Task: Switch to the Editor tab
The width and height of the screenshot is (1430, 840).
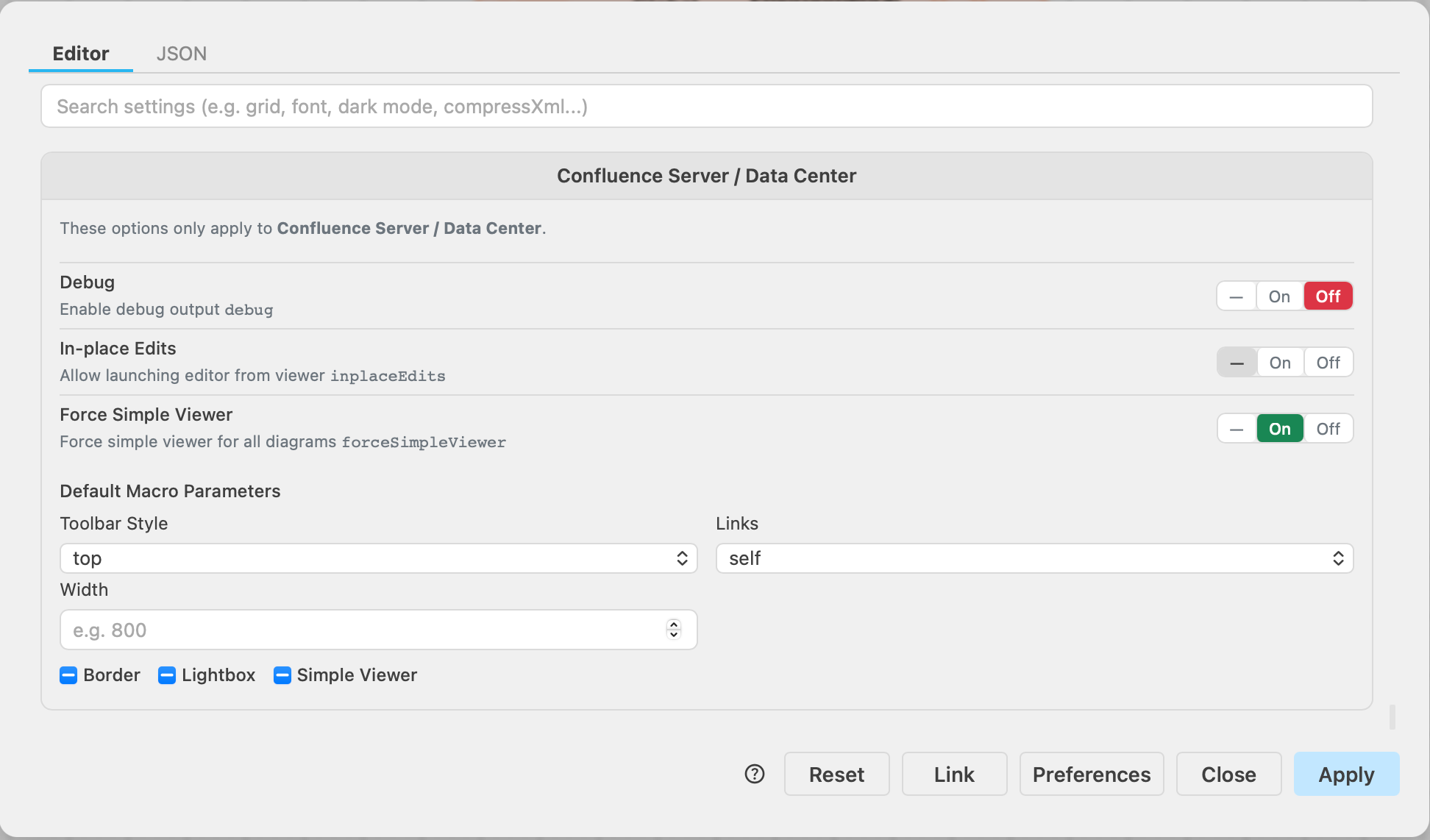Action: coord(81,54)
